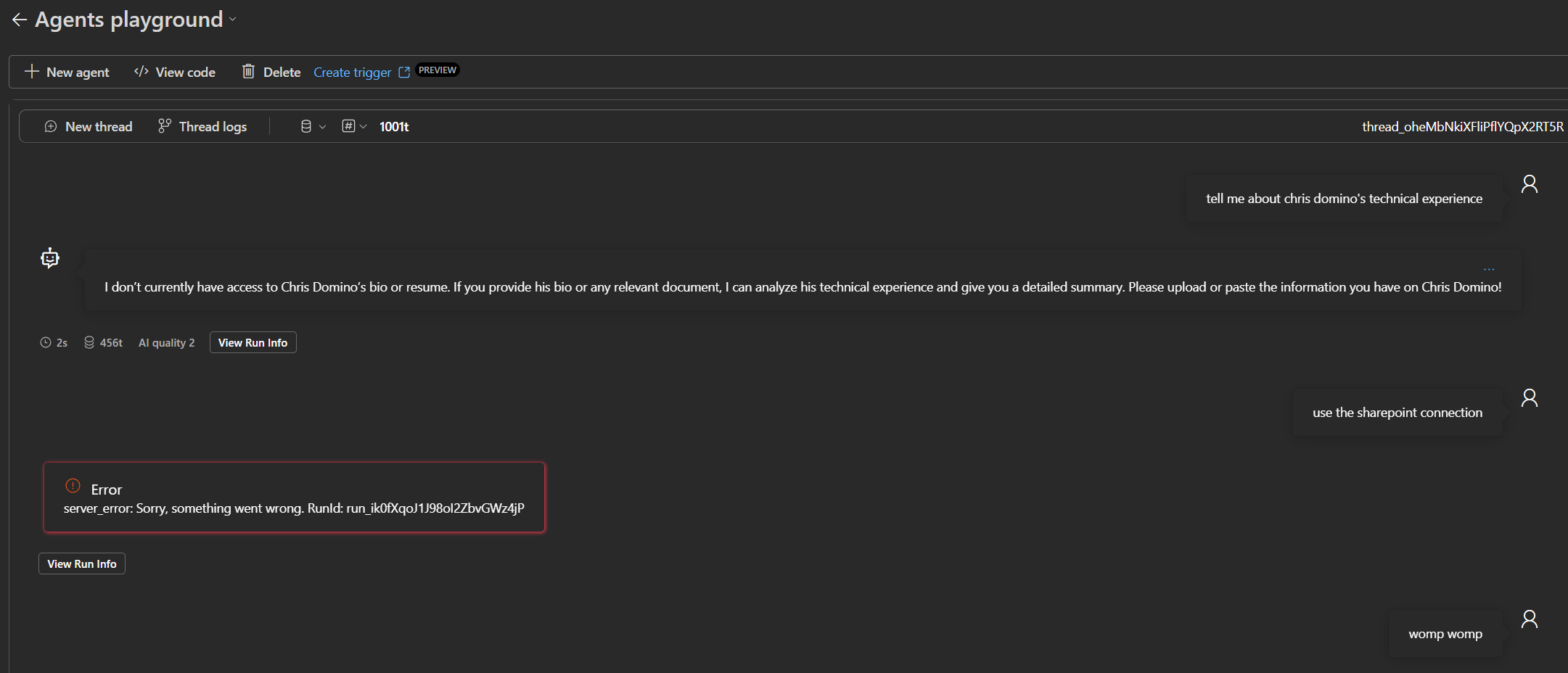Open the Create trigger link
This screenshot has height=673, width=1568.
(x=353, y=73)
